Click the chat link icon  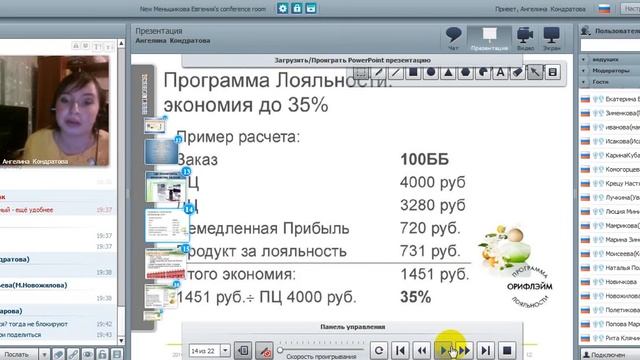pyautogui.click(x=73, y=355)
